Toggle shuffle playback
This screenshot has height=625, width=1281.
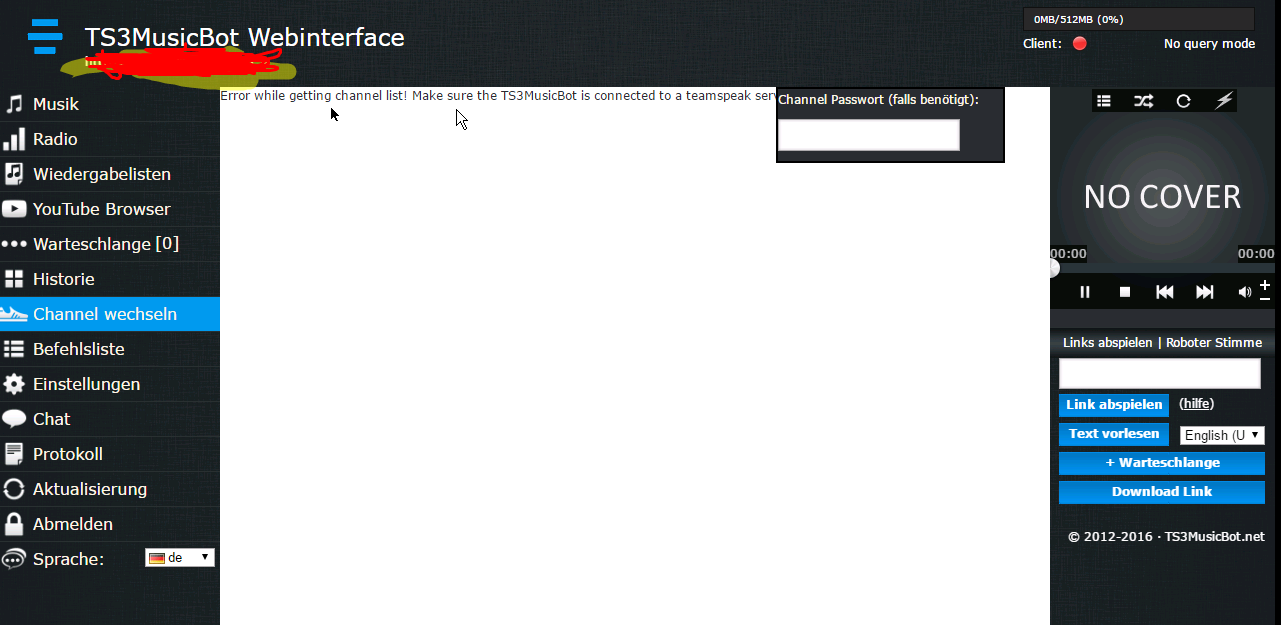1143,100
